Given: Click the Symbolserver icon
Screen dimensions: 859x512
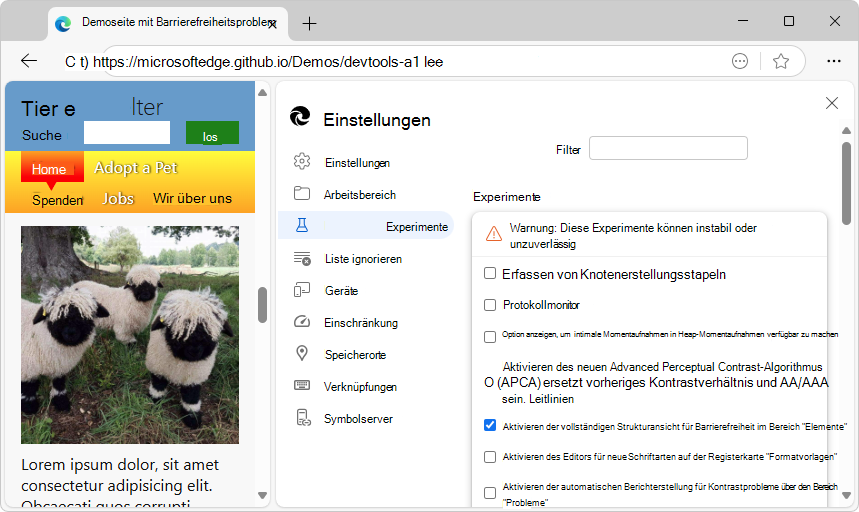Looking at the screenshot, I should tap(302, 418).
